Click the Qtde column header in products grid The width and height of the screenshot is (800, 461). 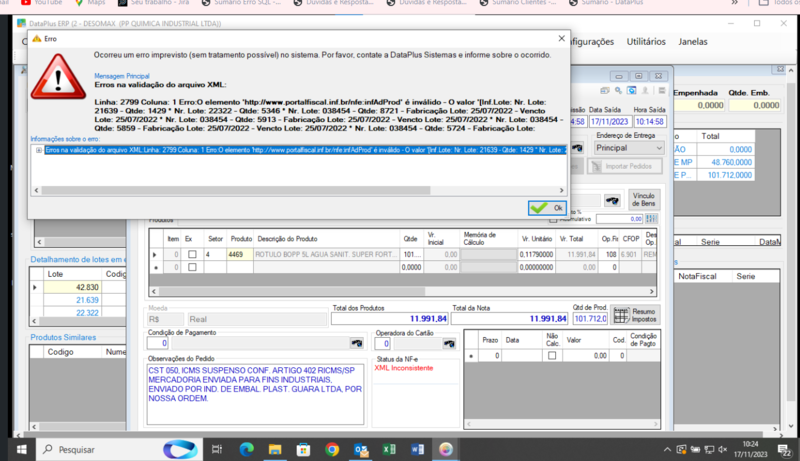[411, 239]
